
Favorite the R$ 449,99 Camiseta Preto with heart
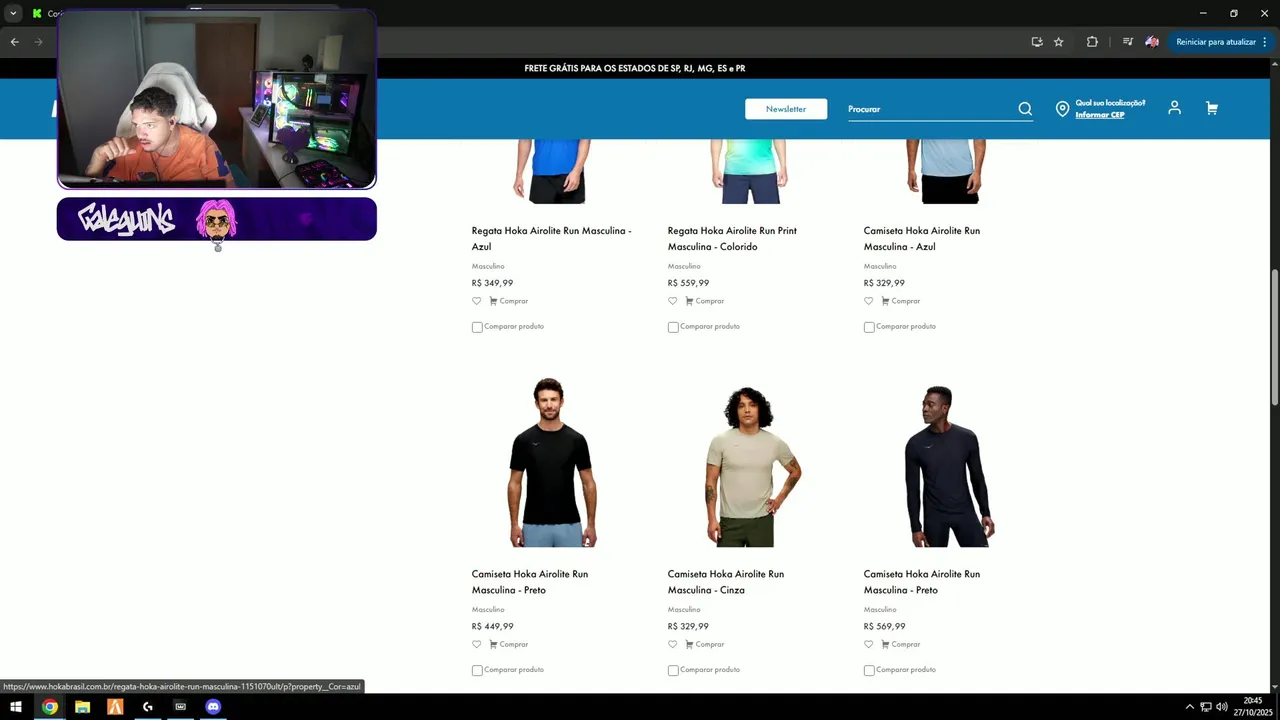(x=477, y=644)
